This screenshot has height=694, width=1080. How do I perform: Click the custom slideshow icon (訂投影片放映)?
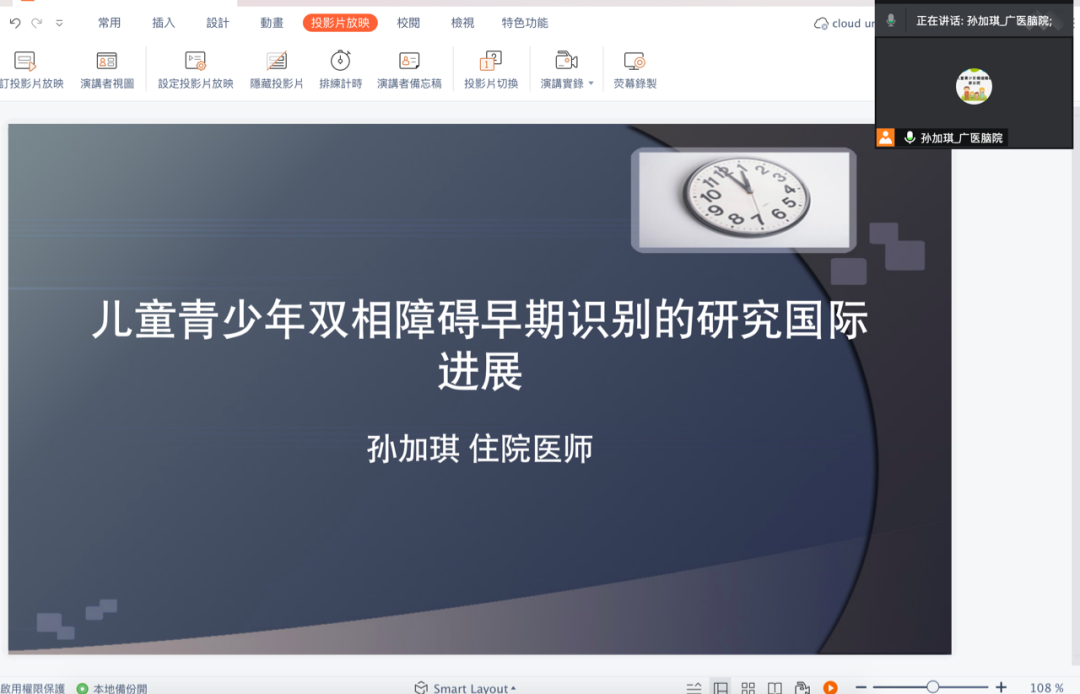point(25,62)
